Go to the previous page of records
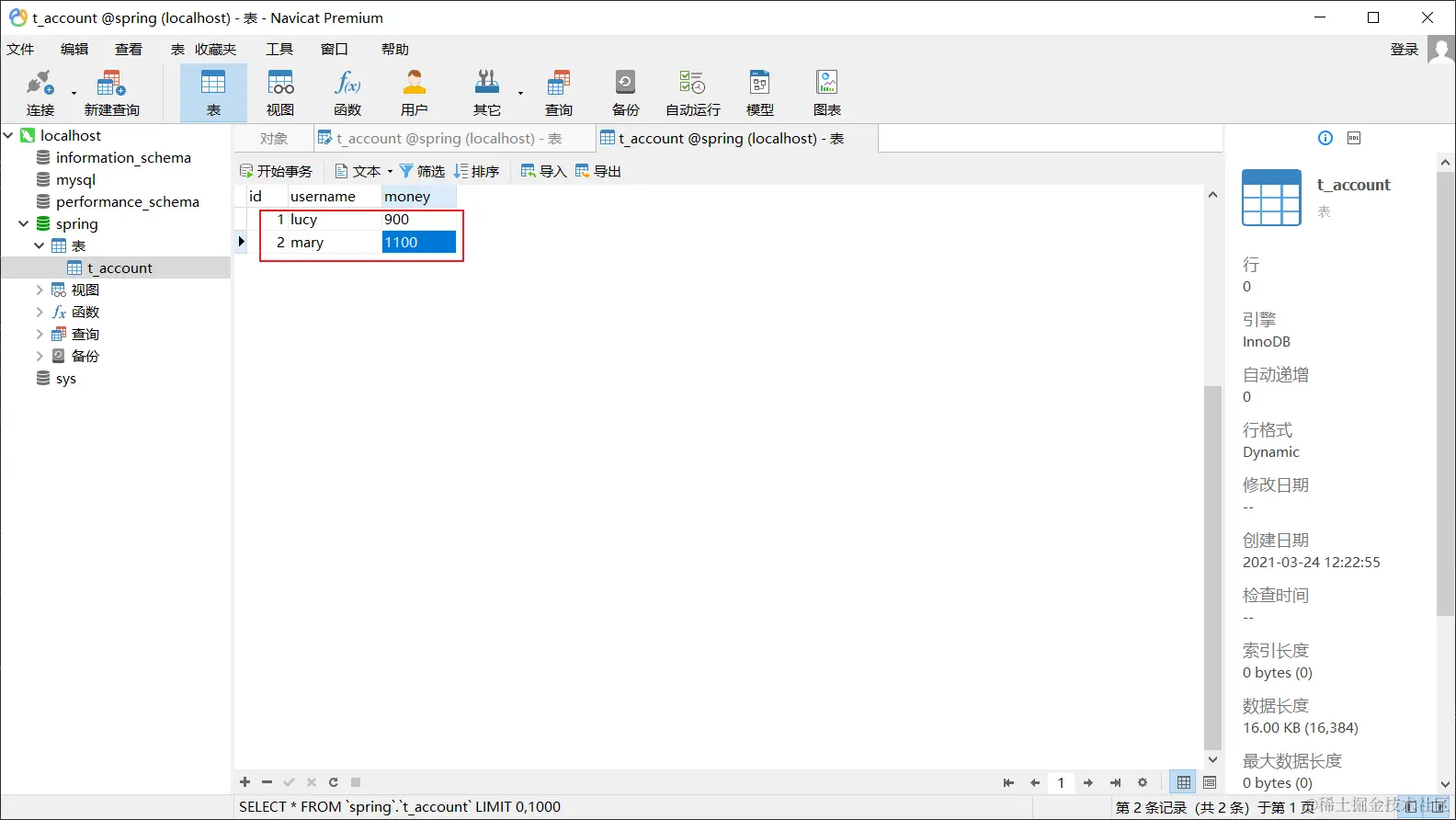This screenshot has height=820, width=1456. click(1035, 783)
